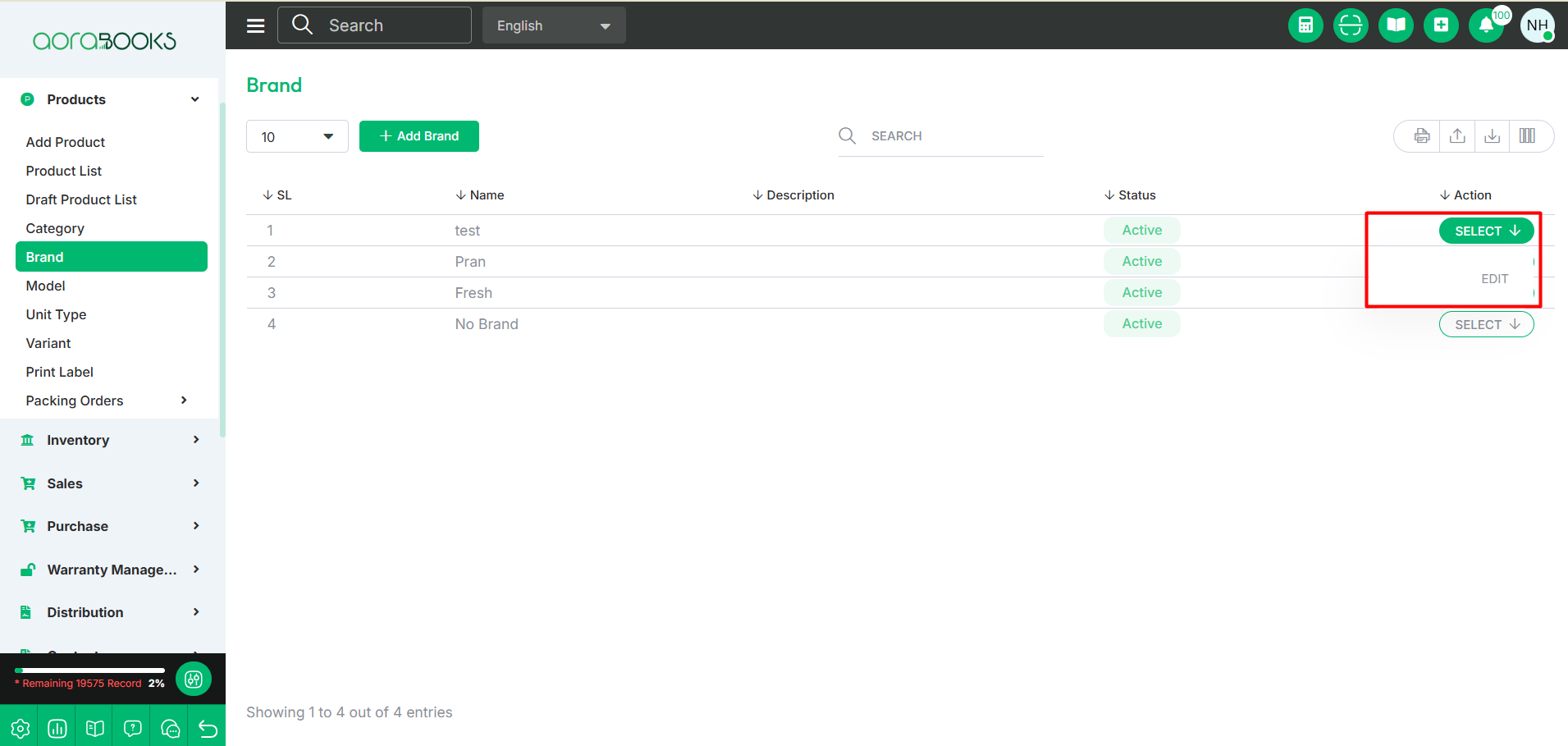The width and height of the screenshot is (1568, 746).
Task: Click the Fresh brand name cell
Action: (473, 293)
